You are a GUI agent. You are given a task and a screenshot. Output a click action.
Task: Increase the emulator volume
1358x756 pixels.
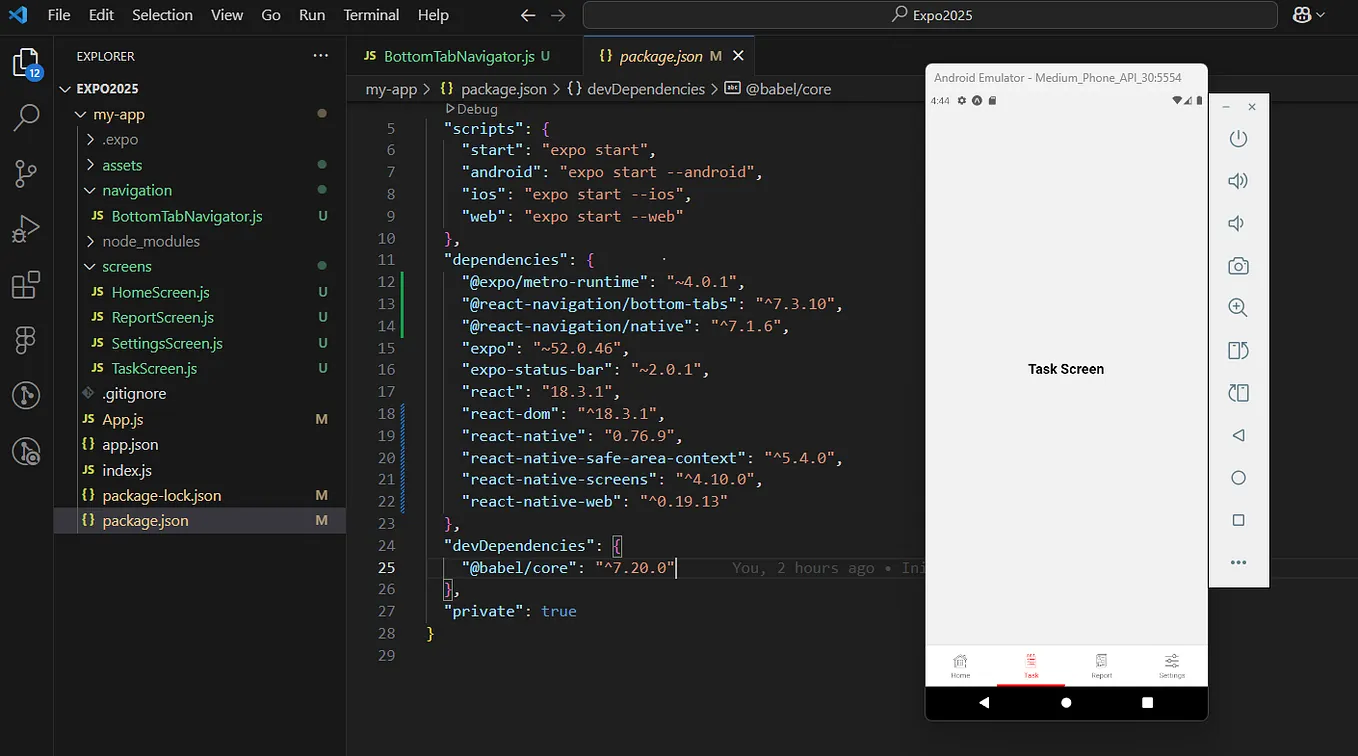[x=1238, y=180]
